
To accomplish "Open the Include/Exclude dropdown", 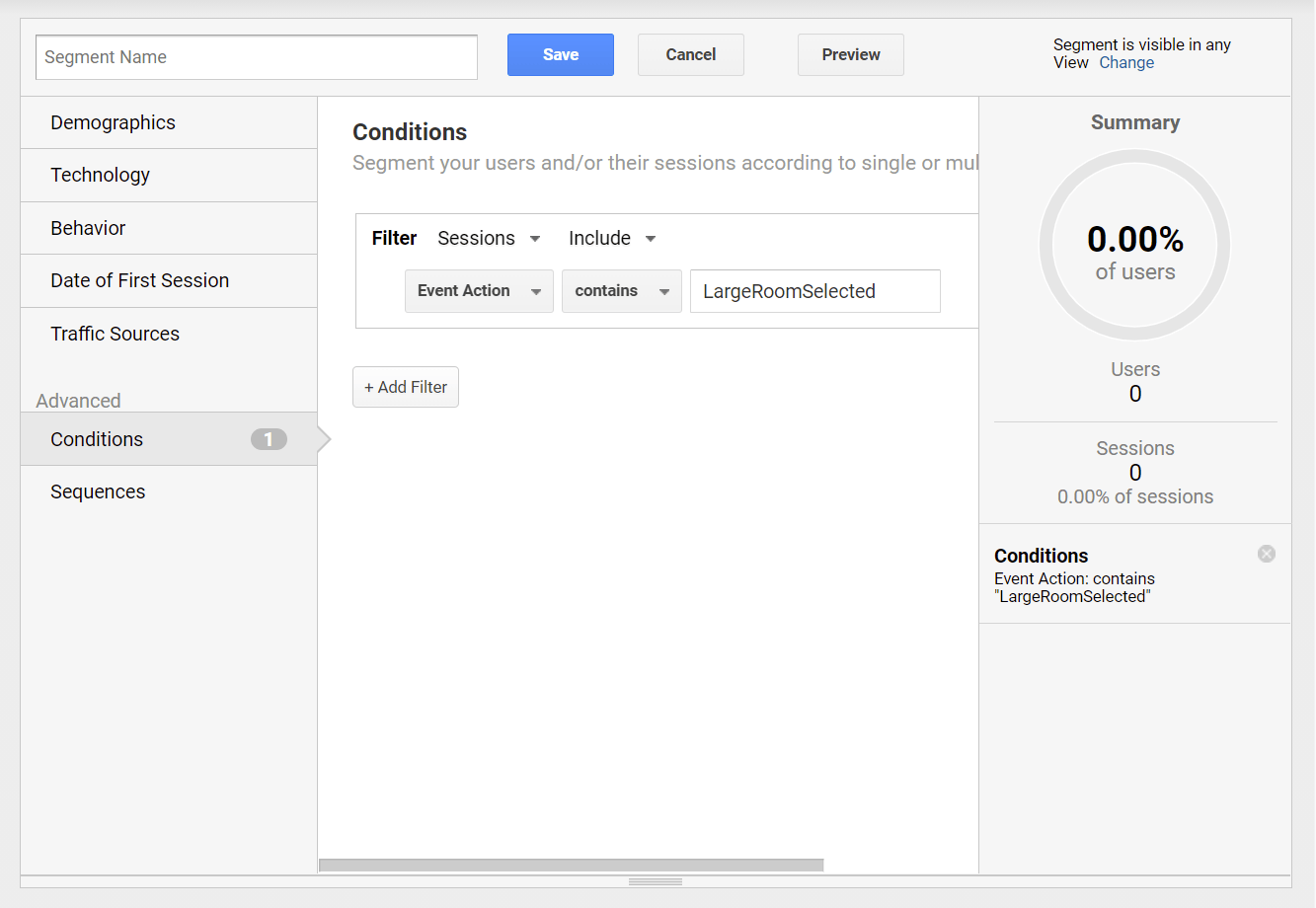I will pos(612,238).
